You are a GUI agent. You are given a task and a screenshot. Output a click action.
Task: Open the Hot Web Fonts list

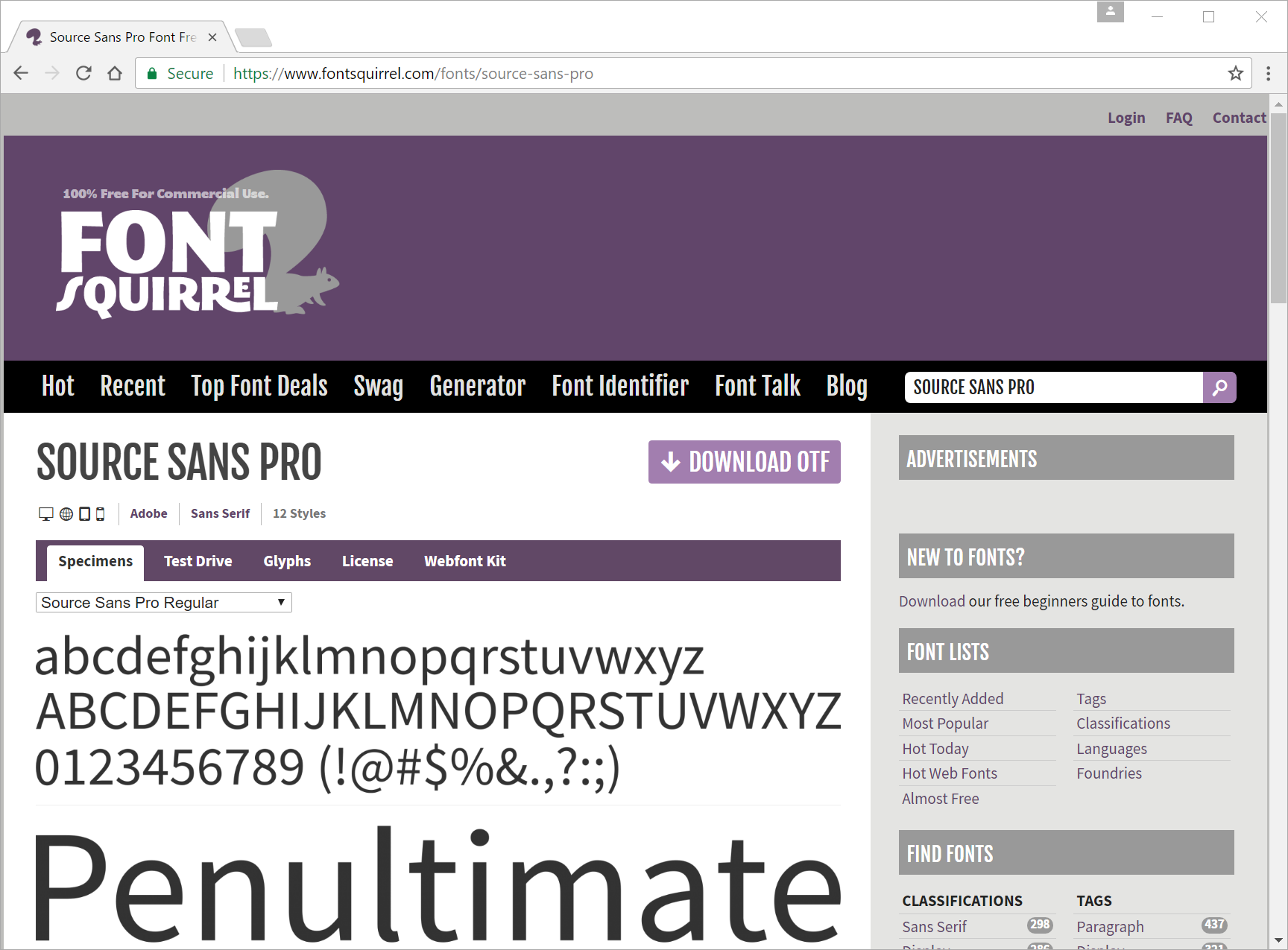pyautogui.click(x=950, y=773)
